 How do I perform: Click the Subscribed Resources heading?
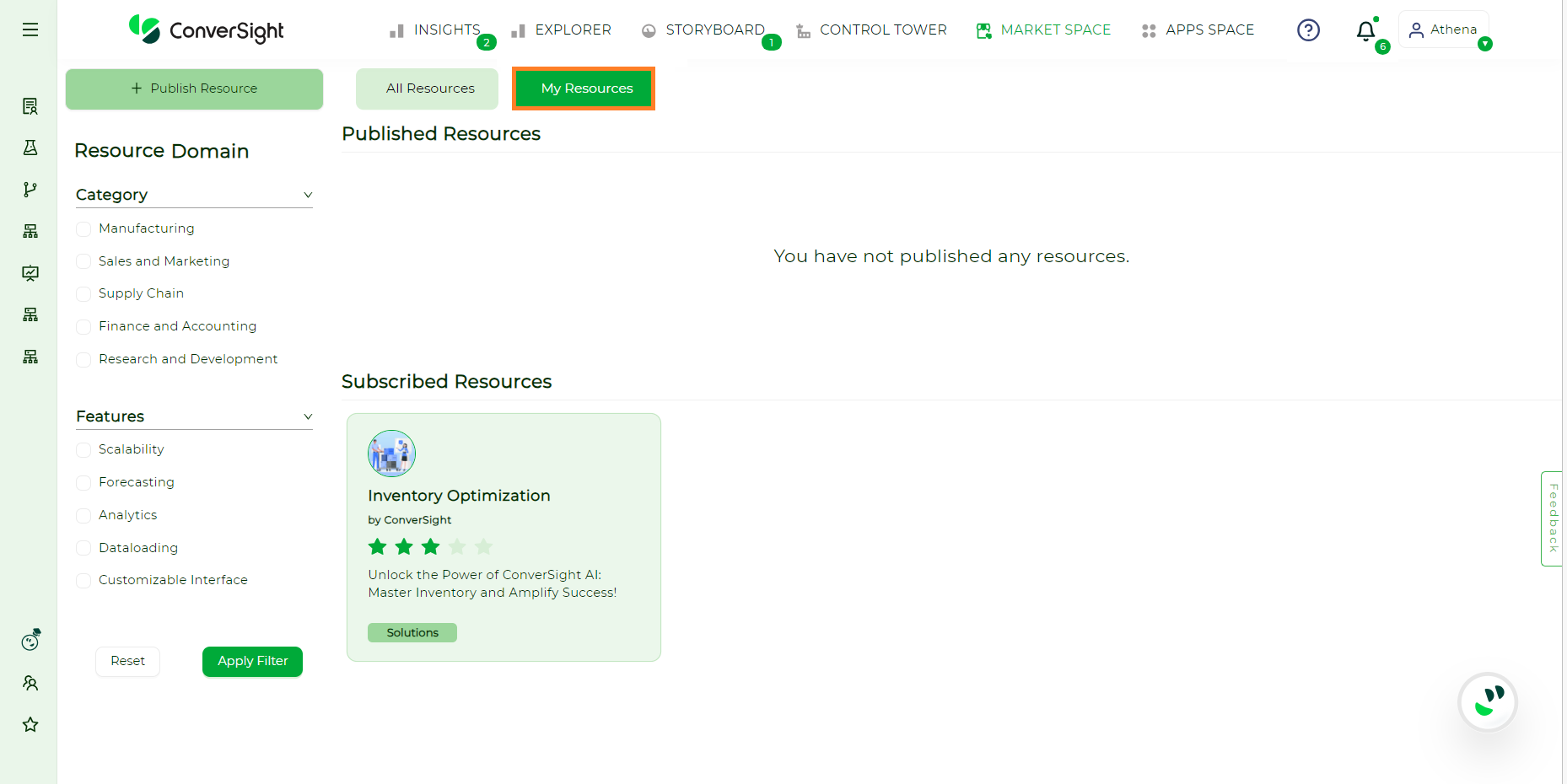[x=446, y=382]
